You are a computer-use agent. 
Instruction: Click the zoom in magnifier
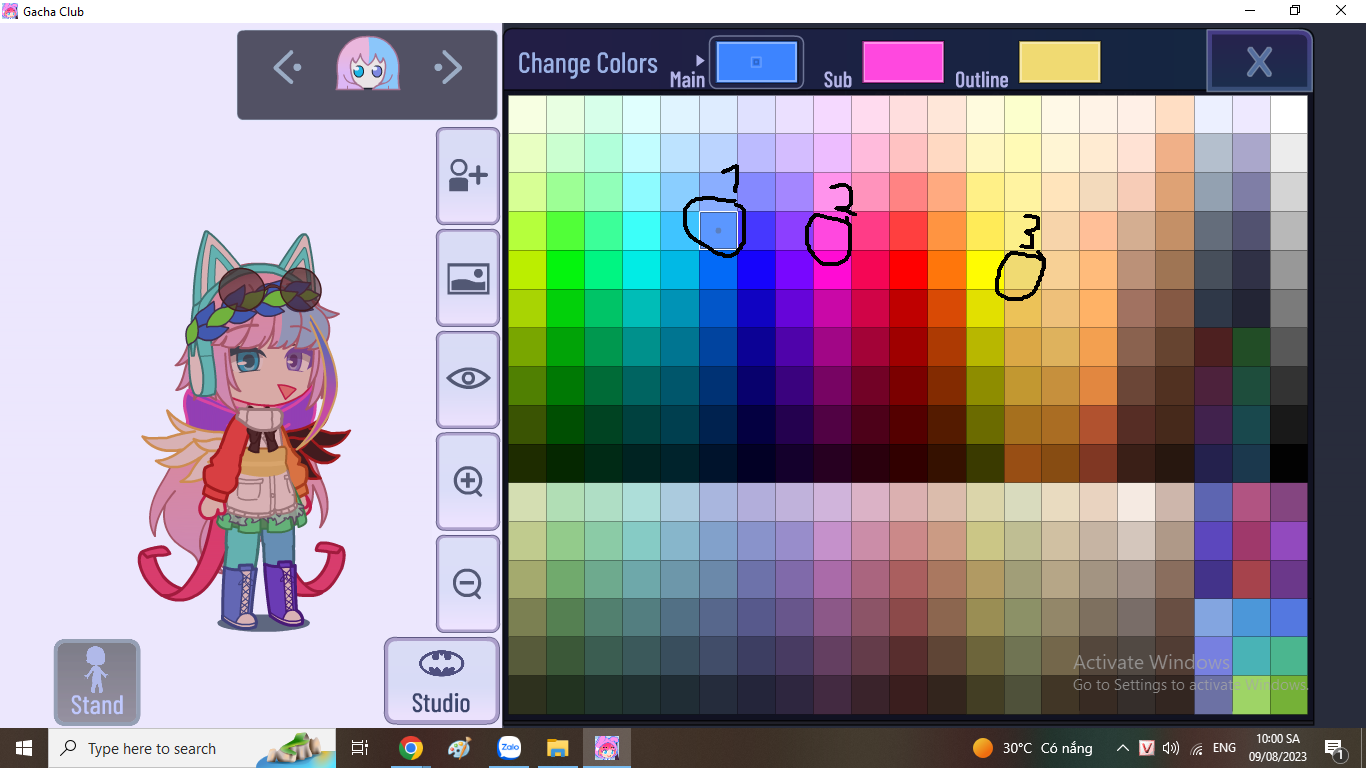[467, 481]
